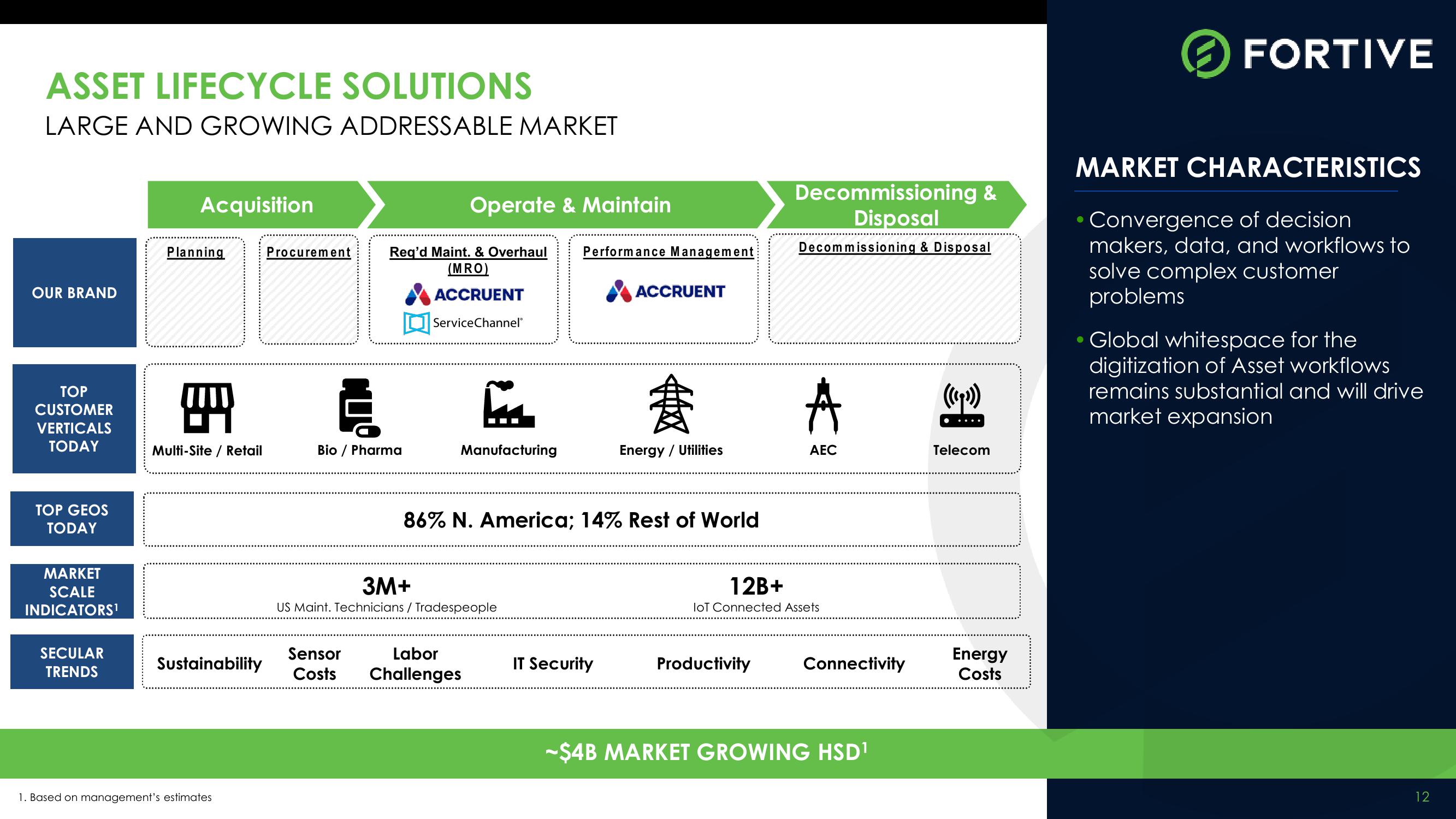This screenshot has height=819, width=1456.
Task: Click the OUR BRAND row label
Action: pyautogui.click(x=75, y=293)
